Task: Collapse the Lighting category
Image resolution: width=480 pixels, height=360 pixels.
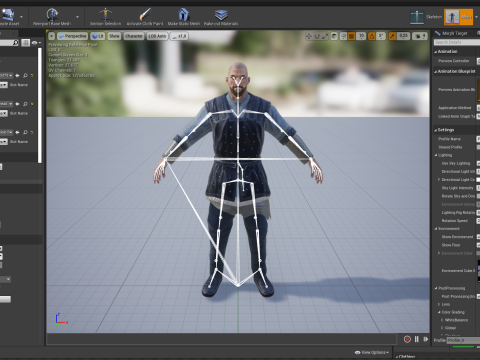Action: [x=436, y=155]
